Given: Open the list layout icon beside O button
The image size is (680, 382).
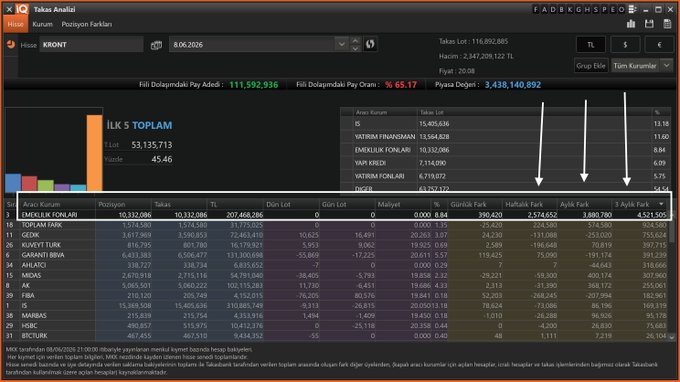Looking at the screenshot, I should 632,9.
